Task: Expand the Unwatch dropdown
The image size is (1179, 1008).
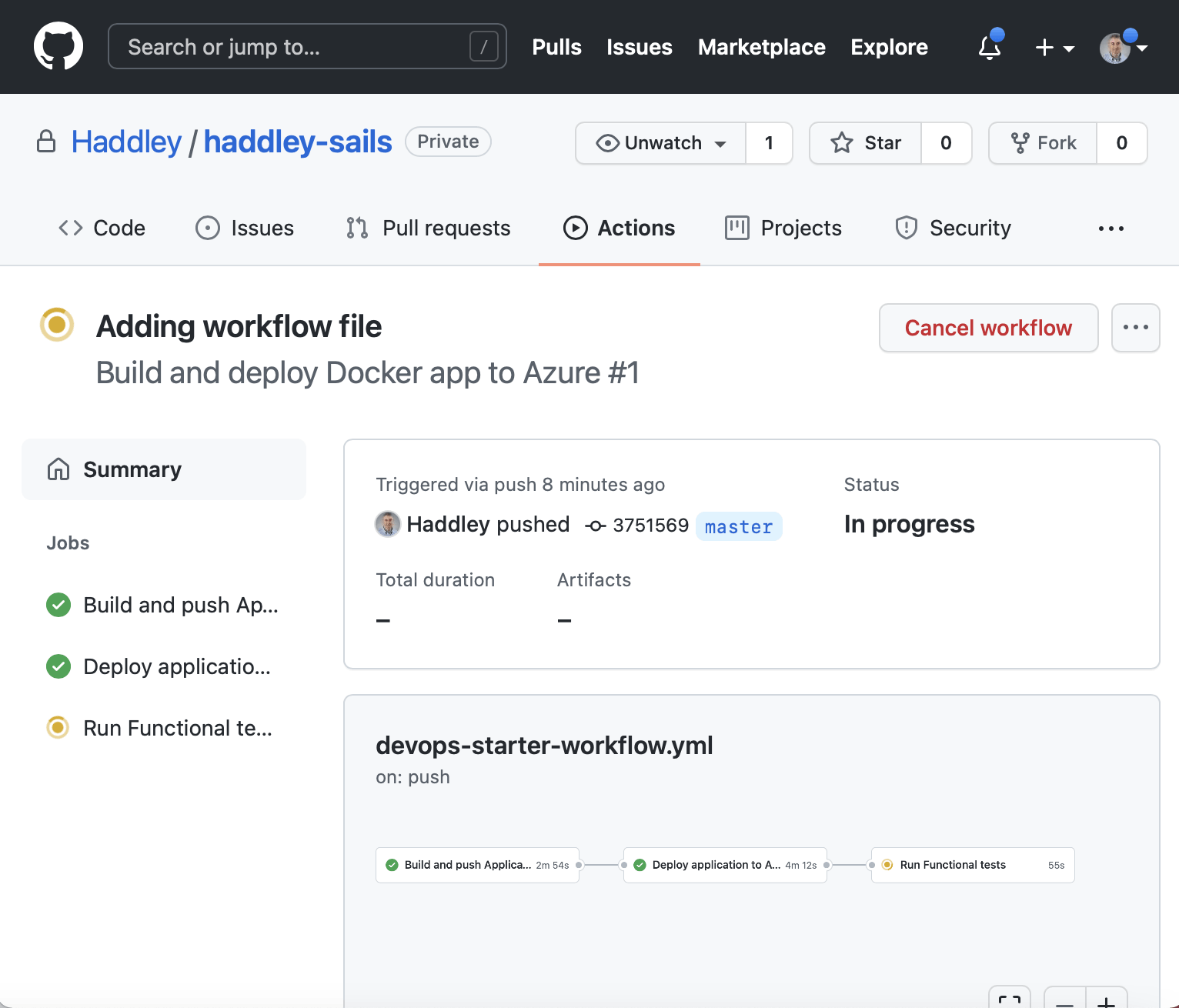Action: point(661,143)
